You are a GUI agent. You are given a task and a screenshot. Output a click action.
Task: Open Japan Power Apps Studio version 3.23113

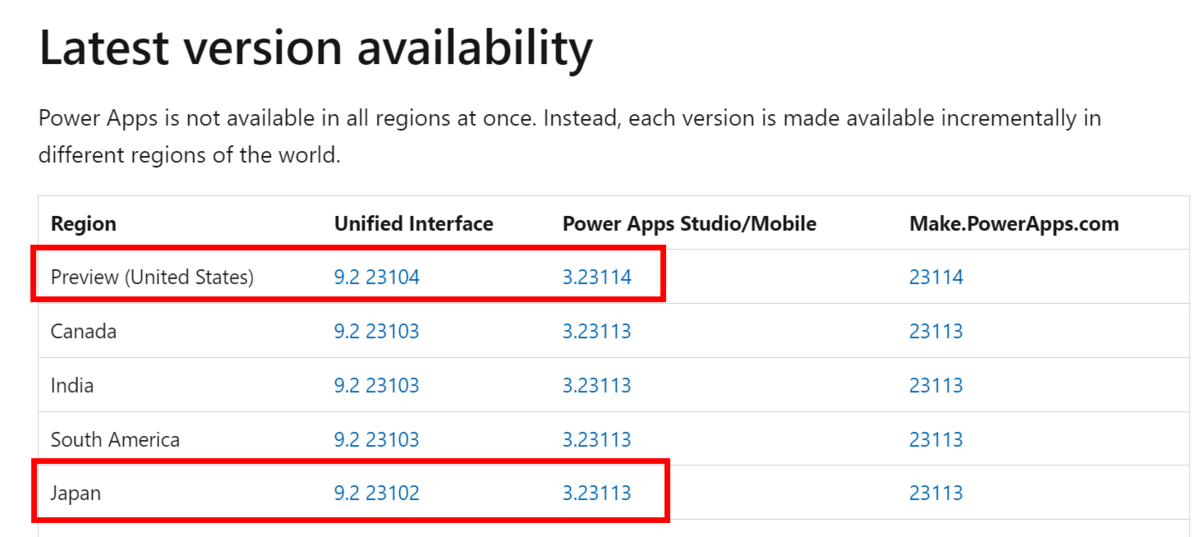coord(596,493)
